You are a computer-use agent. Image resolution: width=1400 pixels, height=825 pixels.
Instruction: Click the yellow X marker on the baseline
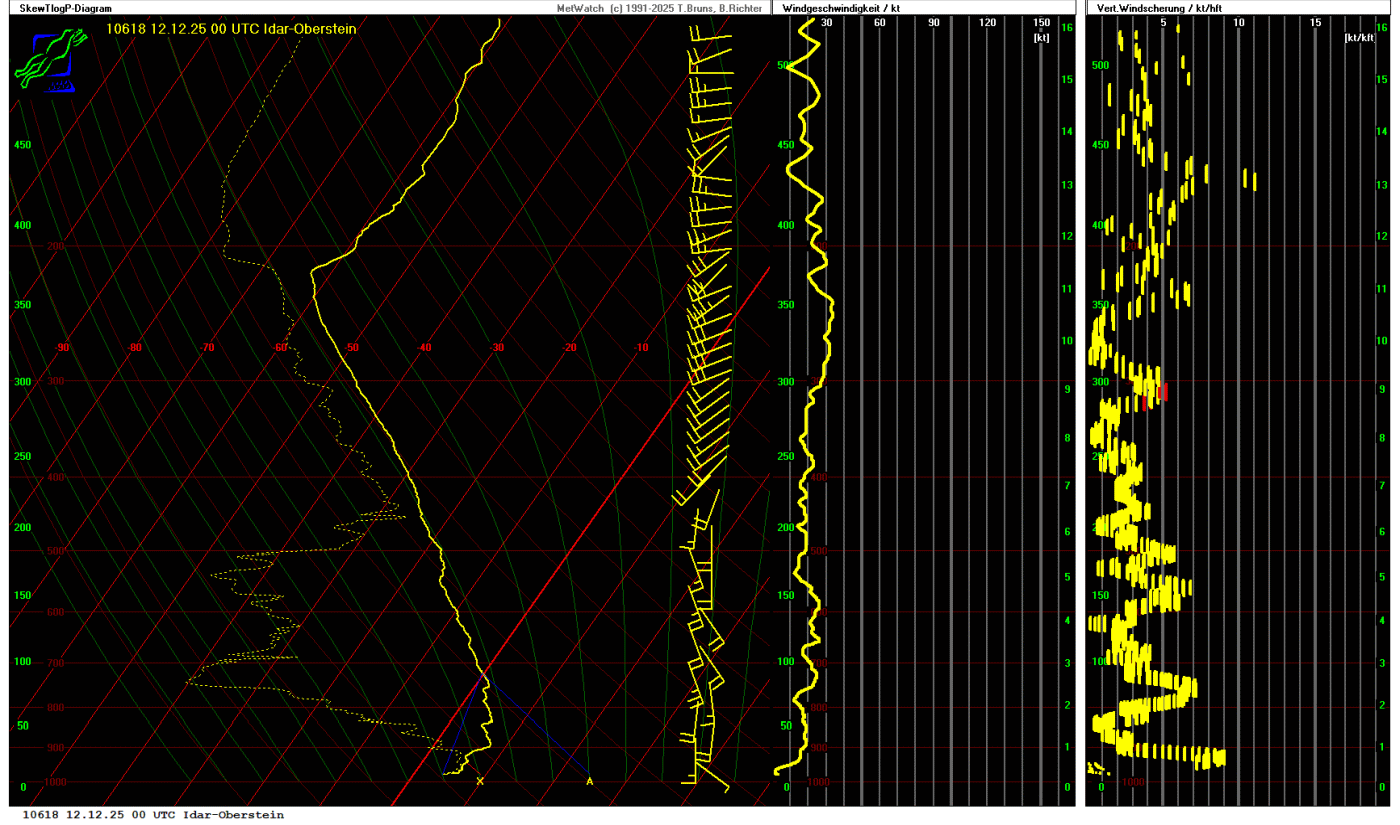click(480, 781)
